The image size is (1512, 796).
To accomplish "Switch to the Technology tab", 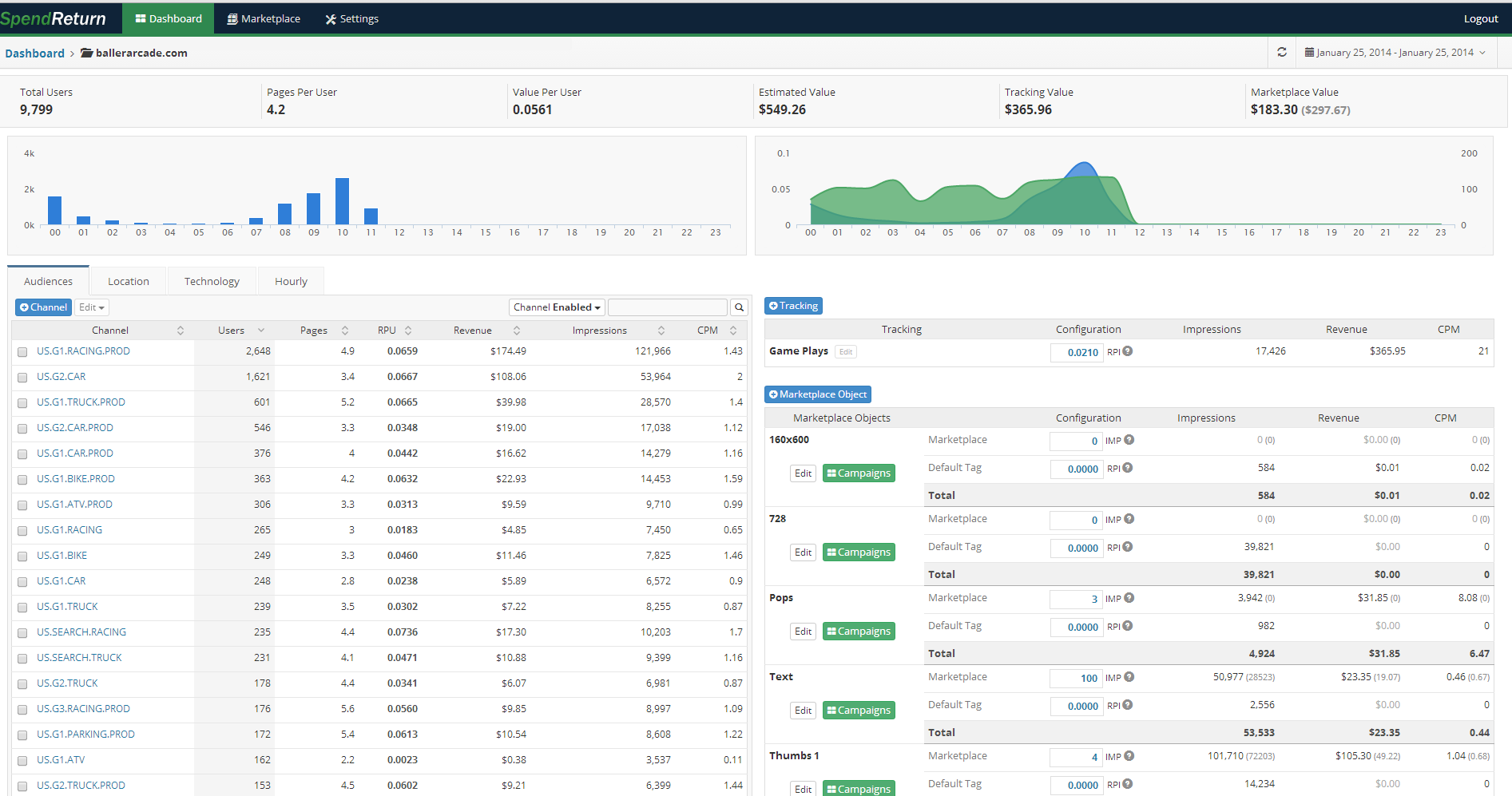I will click(211, 280).
